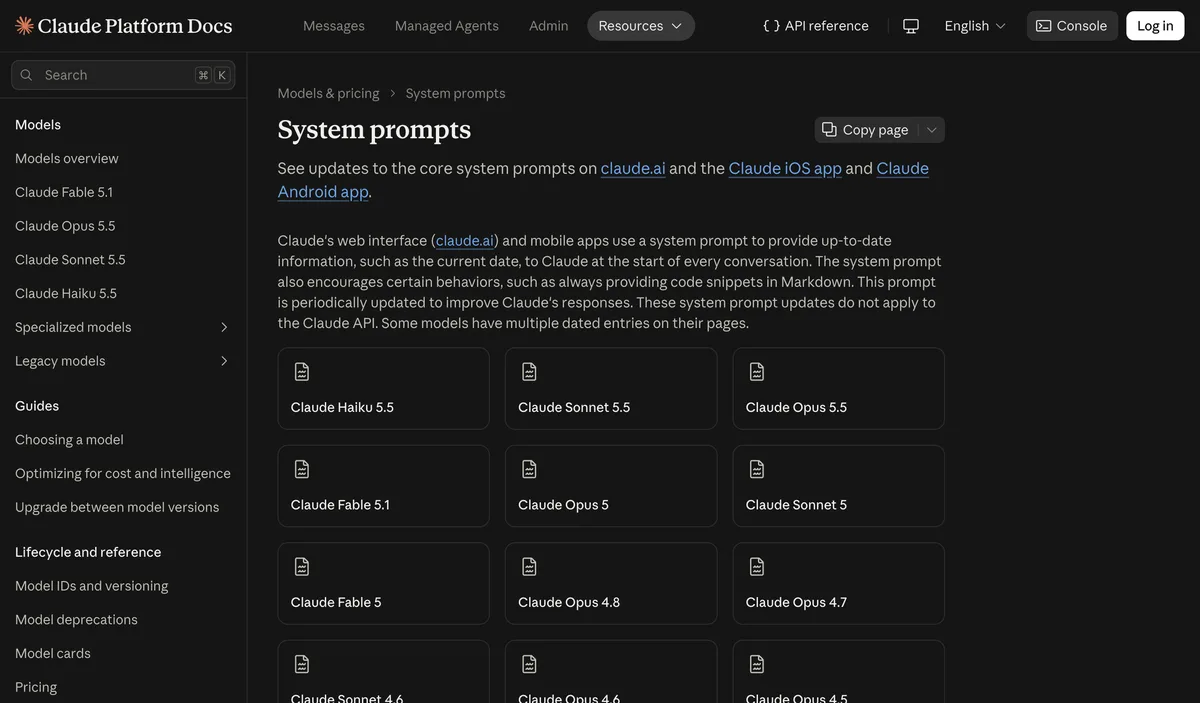Click the search magnifier icon
Image resolution: width=1200 pixels, height=703 pixels.
[28, 75]
